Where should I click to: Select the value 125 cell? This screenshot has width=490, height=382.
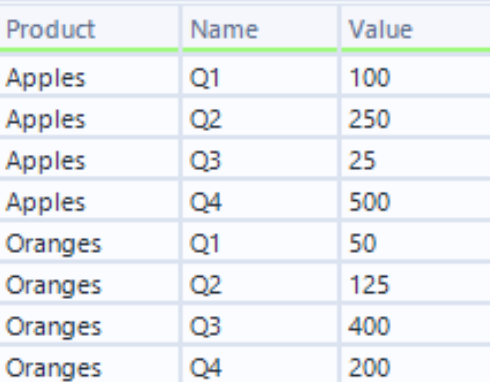point(416,285)
